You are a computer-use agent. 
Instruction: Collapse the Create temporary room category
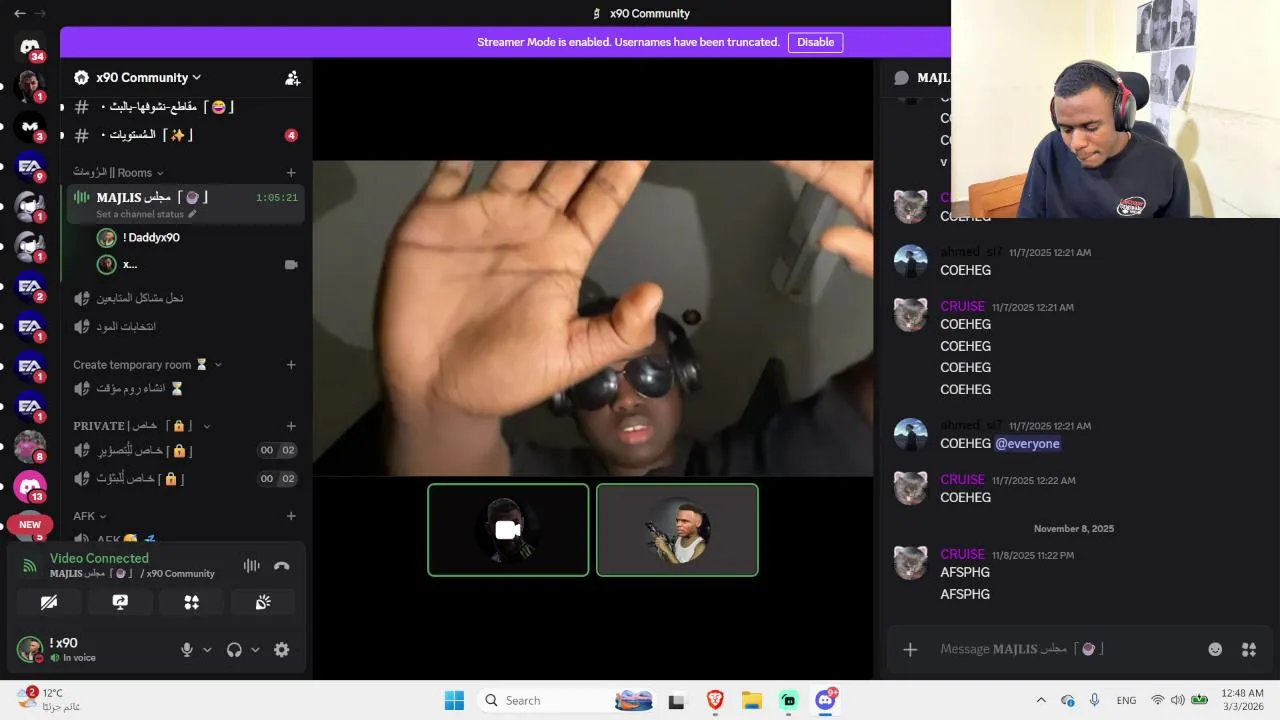147,365
